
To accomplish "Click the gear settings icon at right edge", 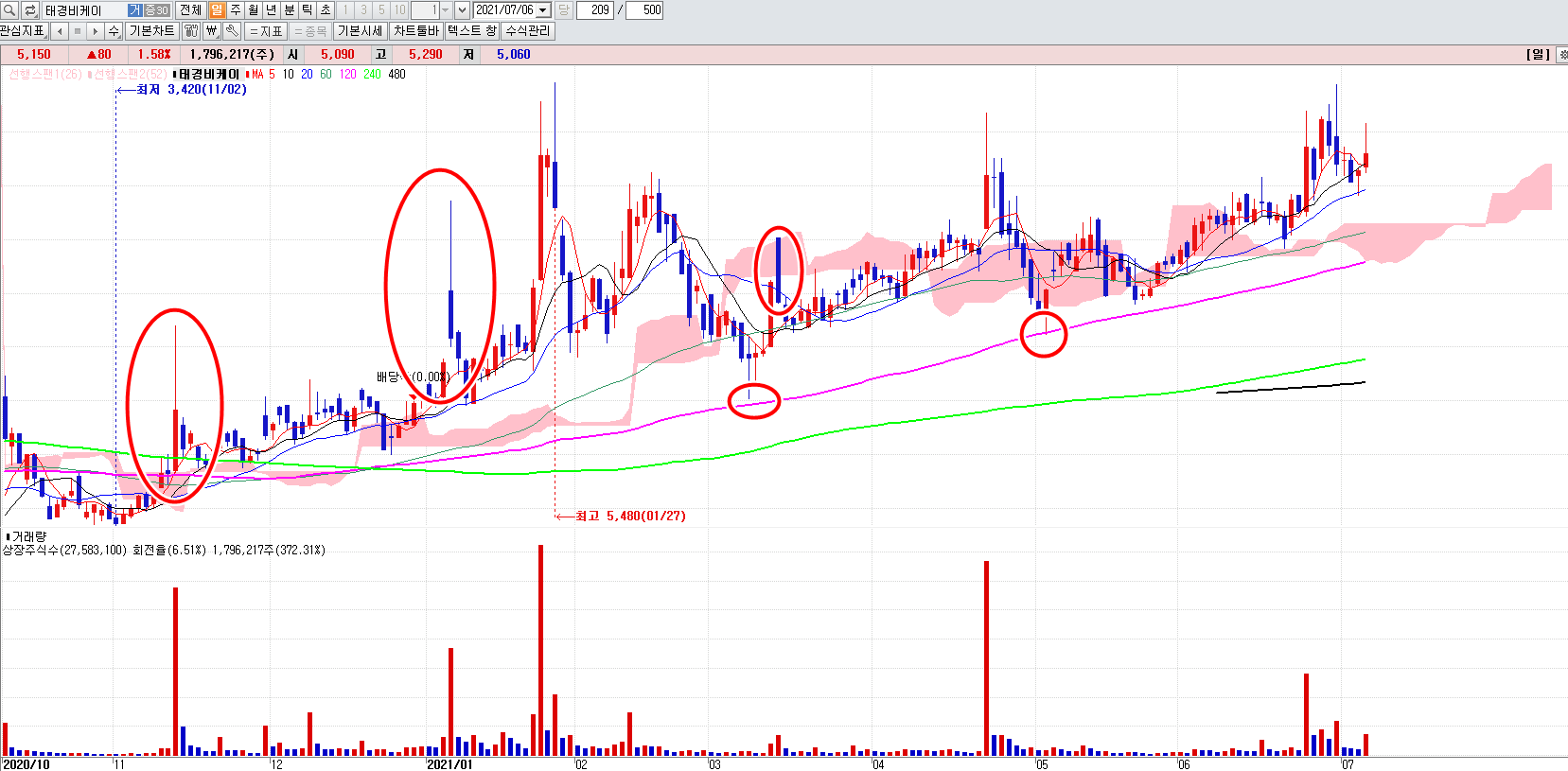I will click(1562, 55).
